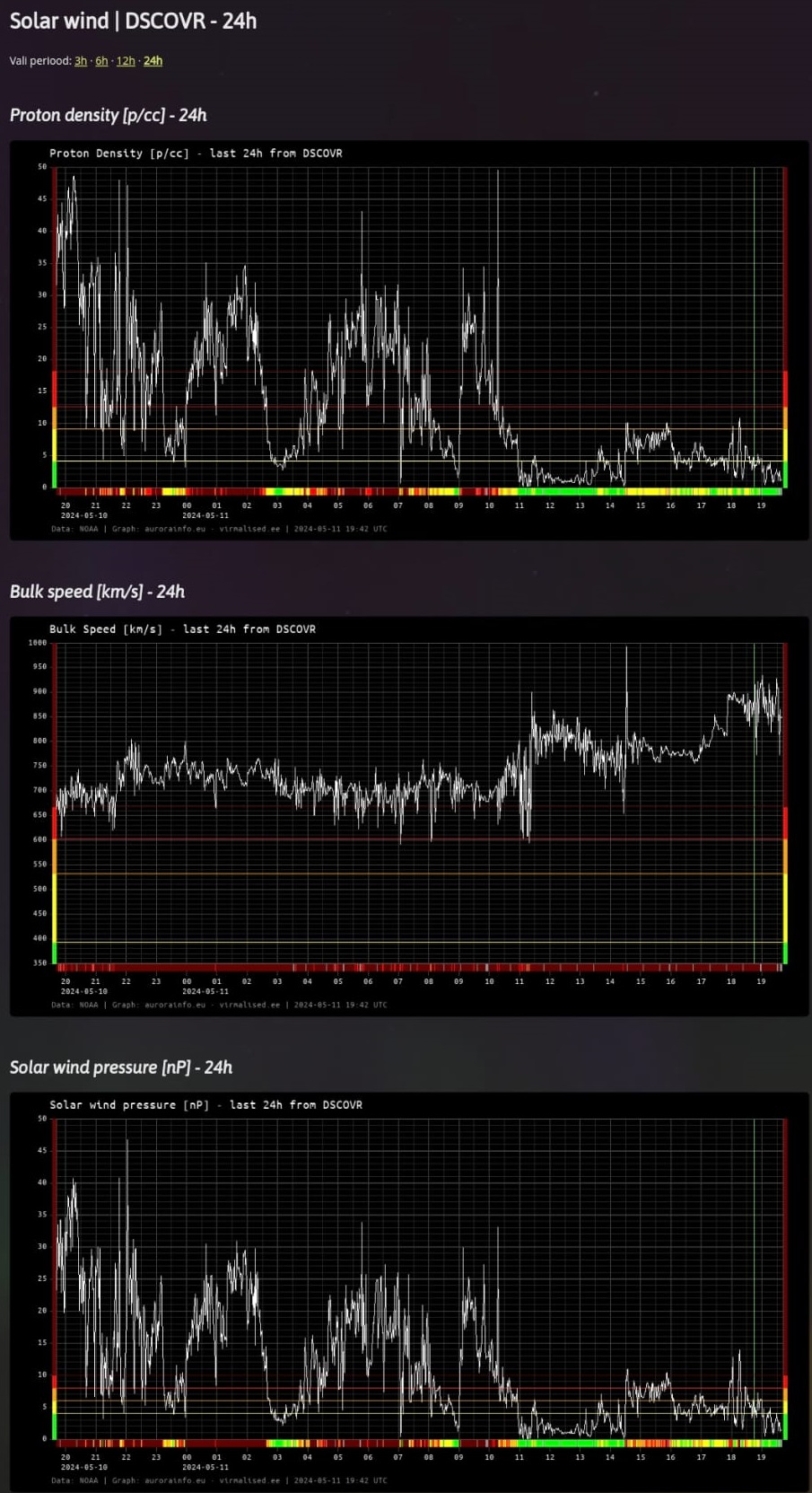Click the colored status strip under pressure chart
Image resolution: width=812 pixels, height=1493 pixels.
pos(420,1444)
